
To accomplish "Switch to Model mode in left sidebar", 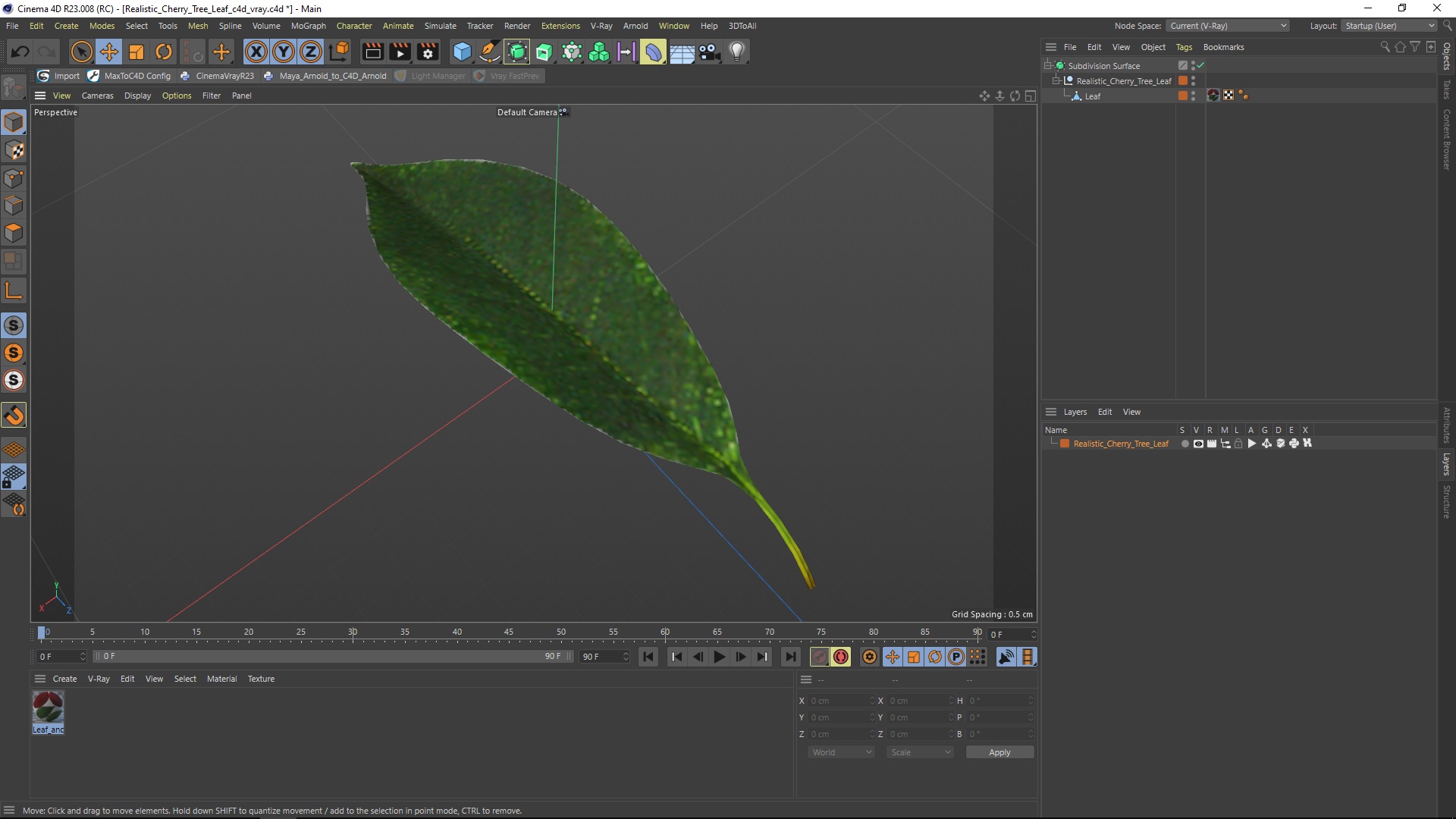I will click(x=14, y=121).
